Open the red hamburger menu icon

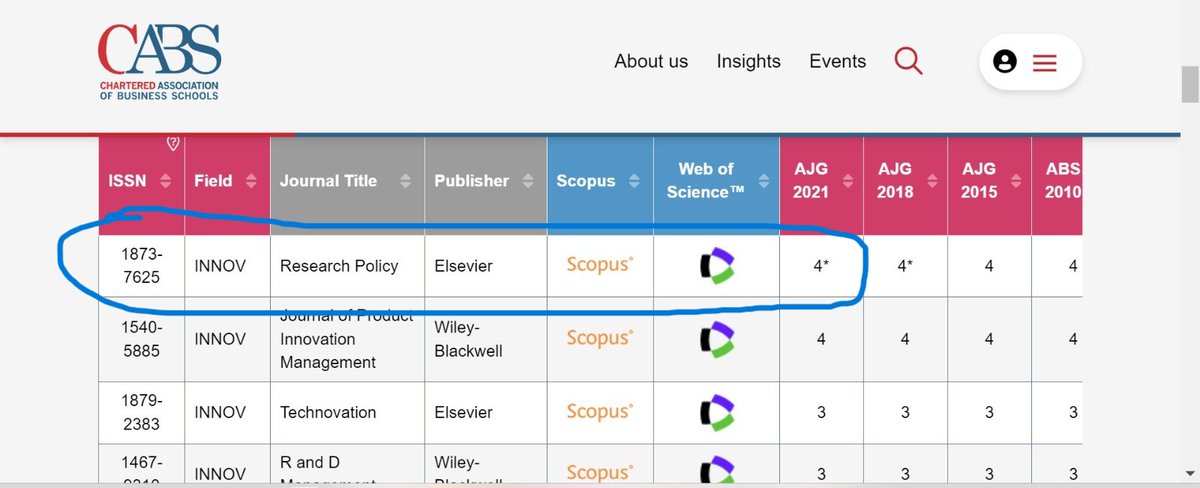coord(1045,62)
